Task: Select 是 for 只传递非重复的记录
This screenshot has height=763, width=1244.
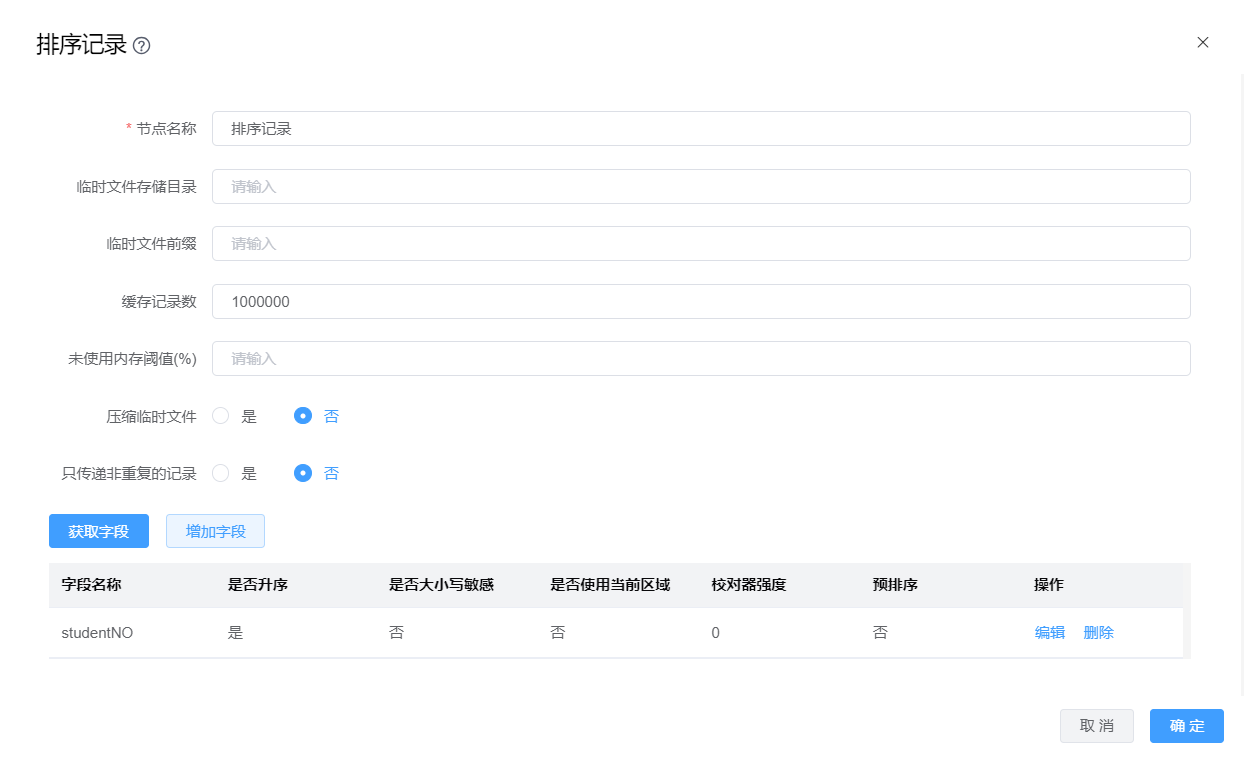Action: click(x=221, y=473)
